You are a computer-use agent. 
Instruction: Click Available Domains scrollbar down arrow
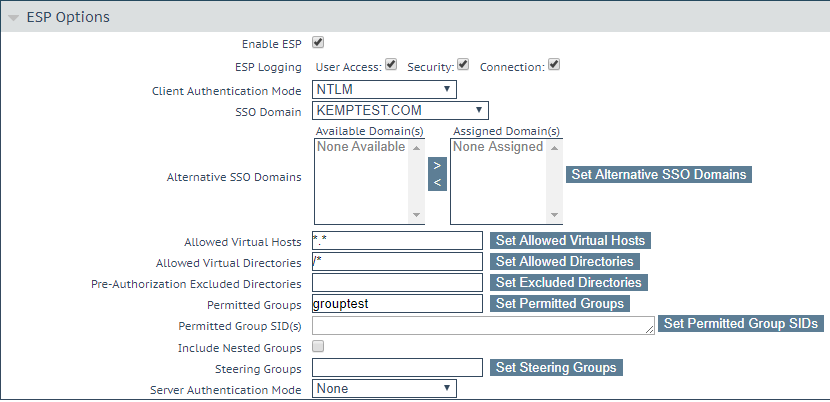click(416, 215)
